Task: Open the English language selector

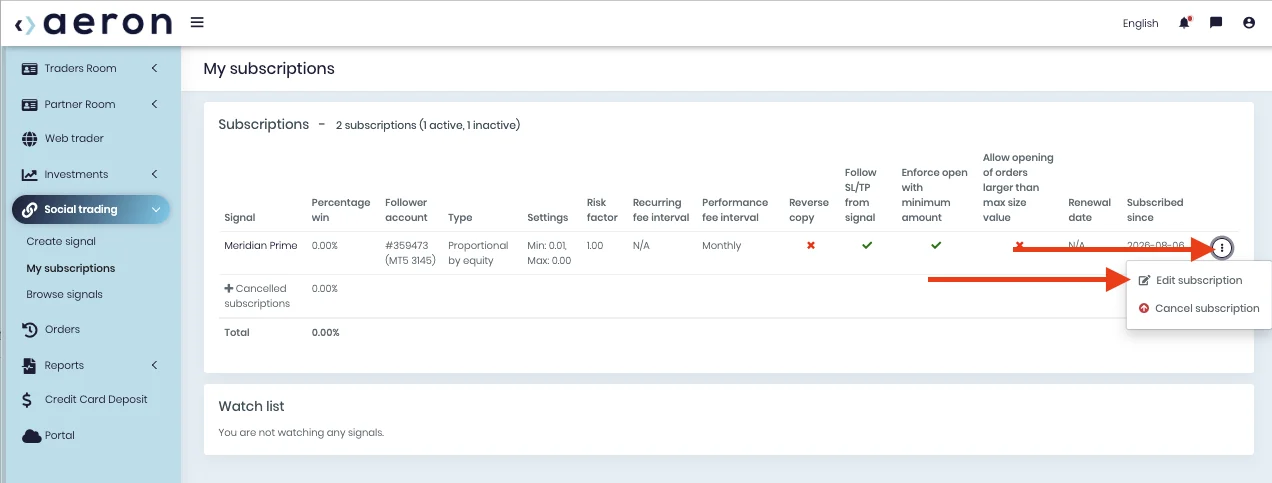Action: coord(1140,23)
